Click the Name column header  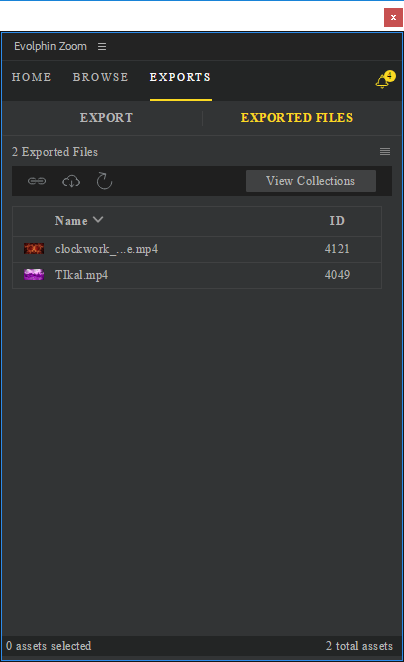pos(71,221)
